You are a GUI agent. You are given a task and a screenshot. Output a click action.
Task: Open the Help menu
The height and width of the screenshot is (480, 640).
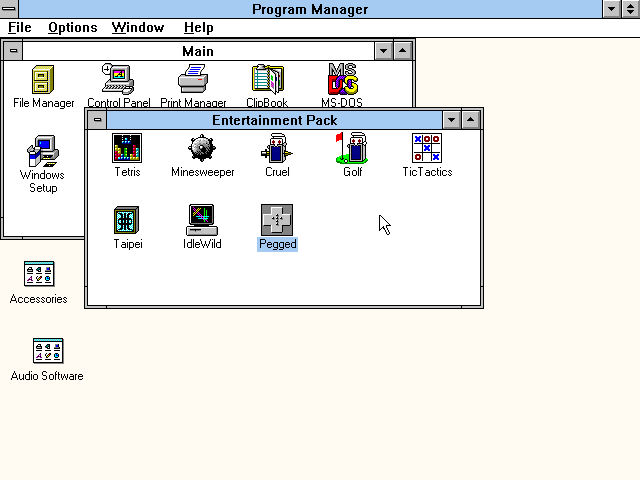198,28
